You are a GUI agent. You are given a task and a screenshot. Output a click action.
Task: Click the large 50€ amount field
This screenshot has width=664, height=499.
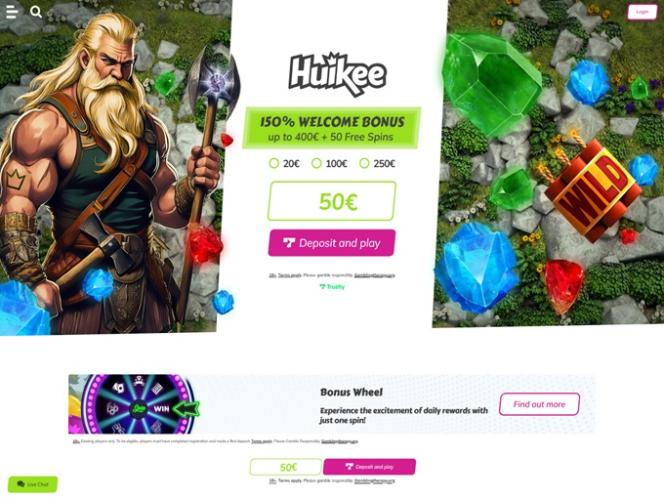(332, 201)
